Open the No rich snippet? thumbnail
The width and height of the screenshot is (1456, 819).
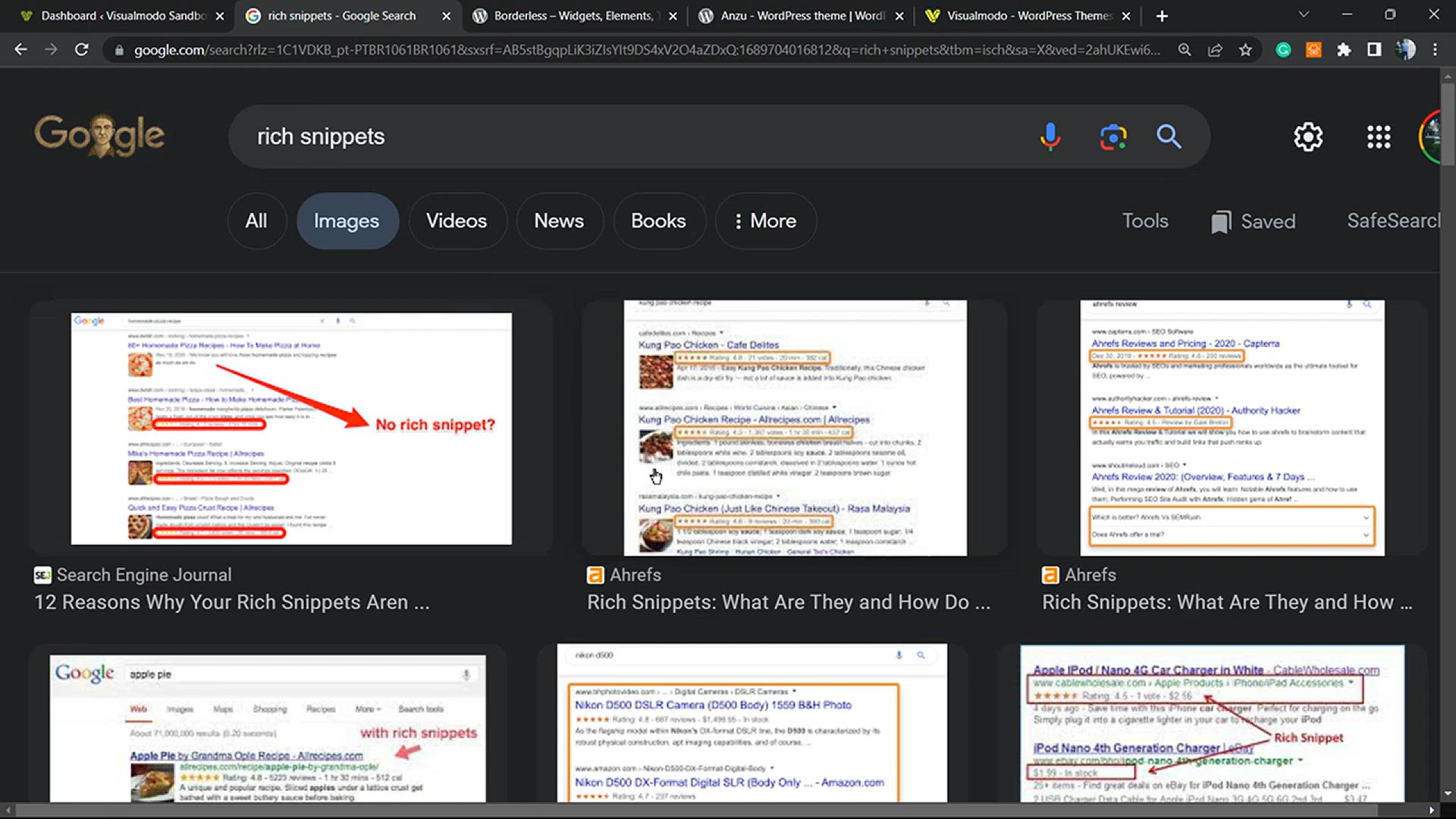pyautogui.click(x=291, y=428)
